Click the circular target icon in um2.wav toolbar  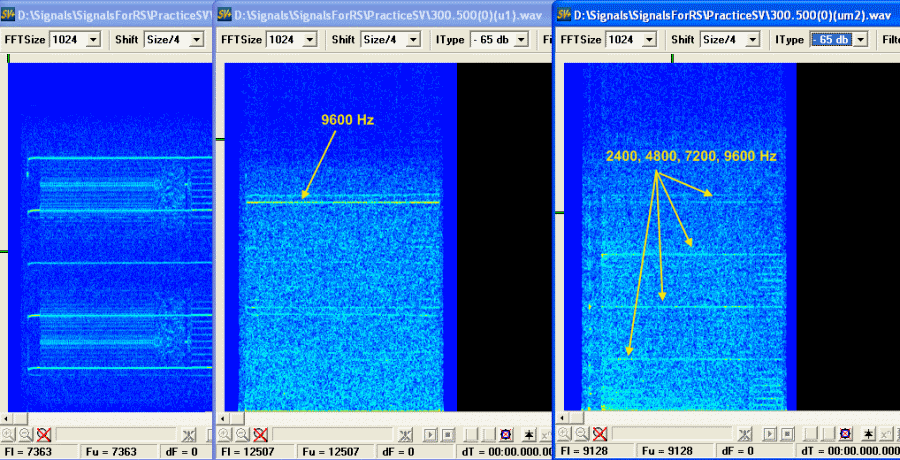click(x=845, y=434)
